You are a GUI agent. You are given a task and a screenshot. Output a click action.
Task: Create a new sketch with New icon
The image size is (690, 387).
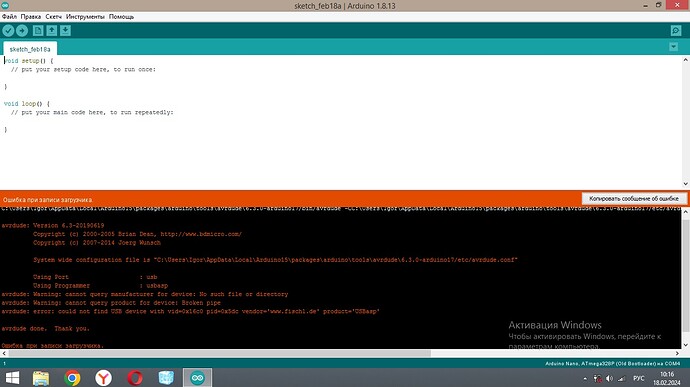pyautogui.click(x=38, y=30)
